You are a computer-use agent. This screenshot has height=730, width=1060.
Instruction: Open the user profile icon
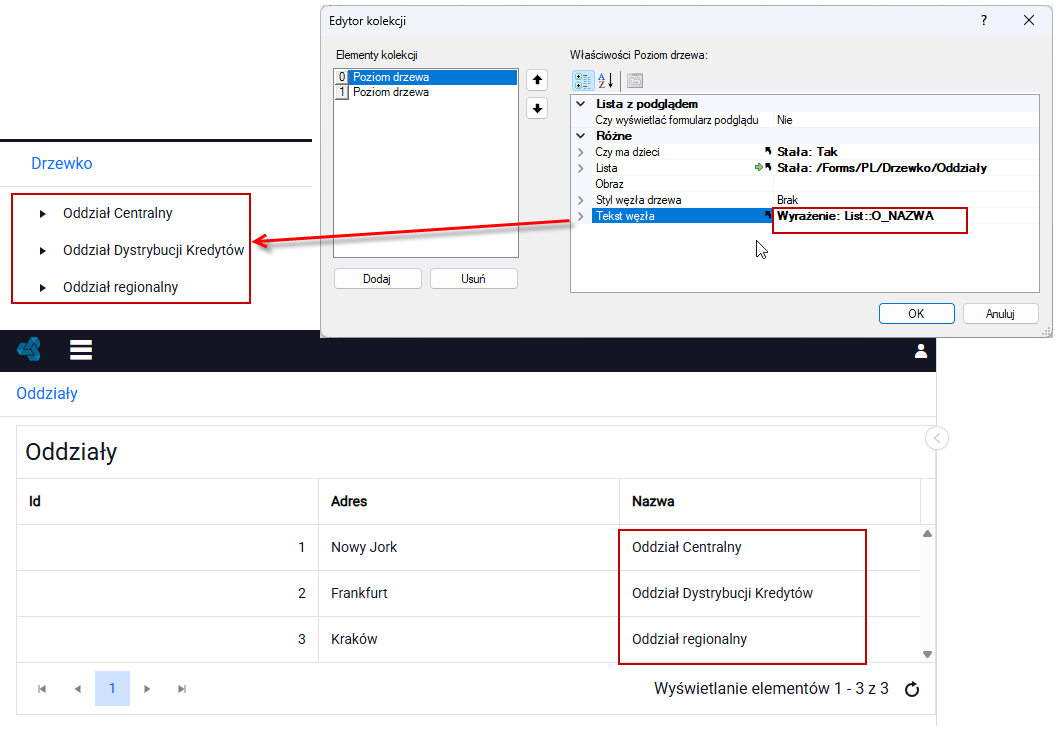point(920,351)
